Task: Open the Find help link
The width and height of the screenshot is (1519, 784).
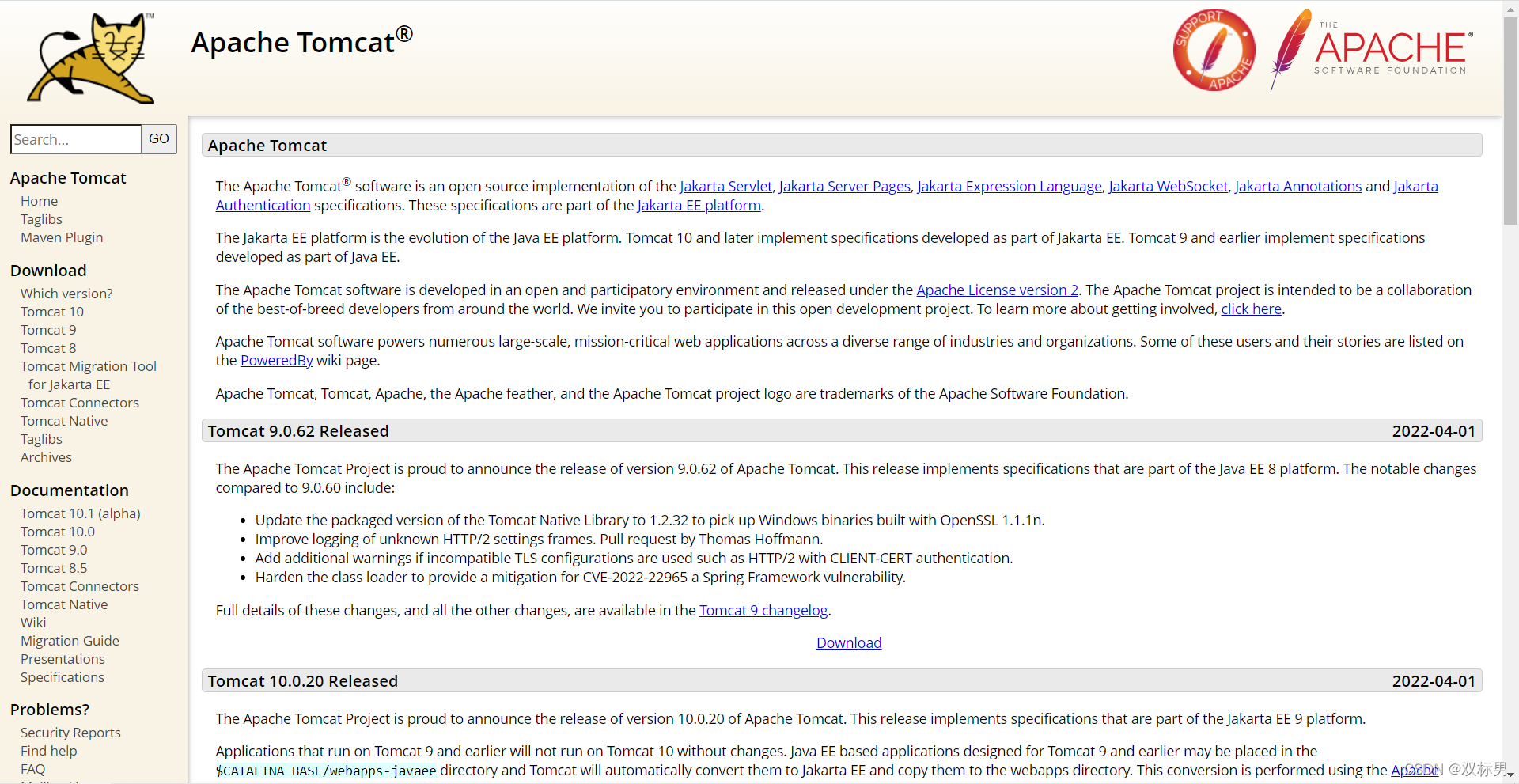Action: coord(49,751)
